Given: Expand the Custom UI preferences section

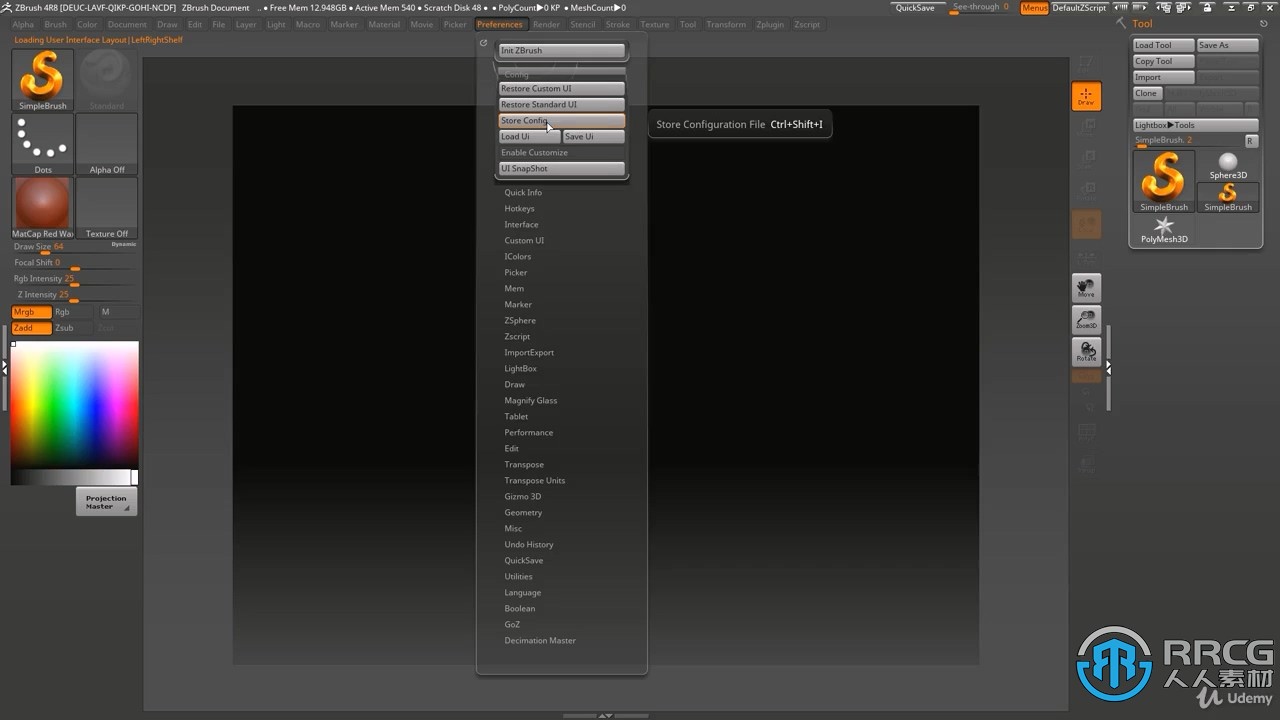Looking at the screenshot, I should click(x=524, y=240).
